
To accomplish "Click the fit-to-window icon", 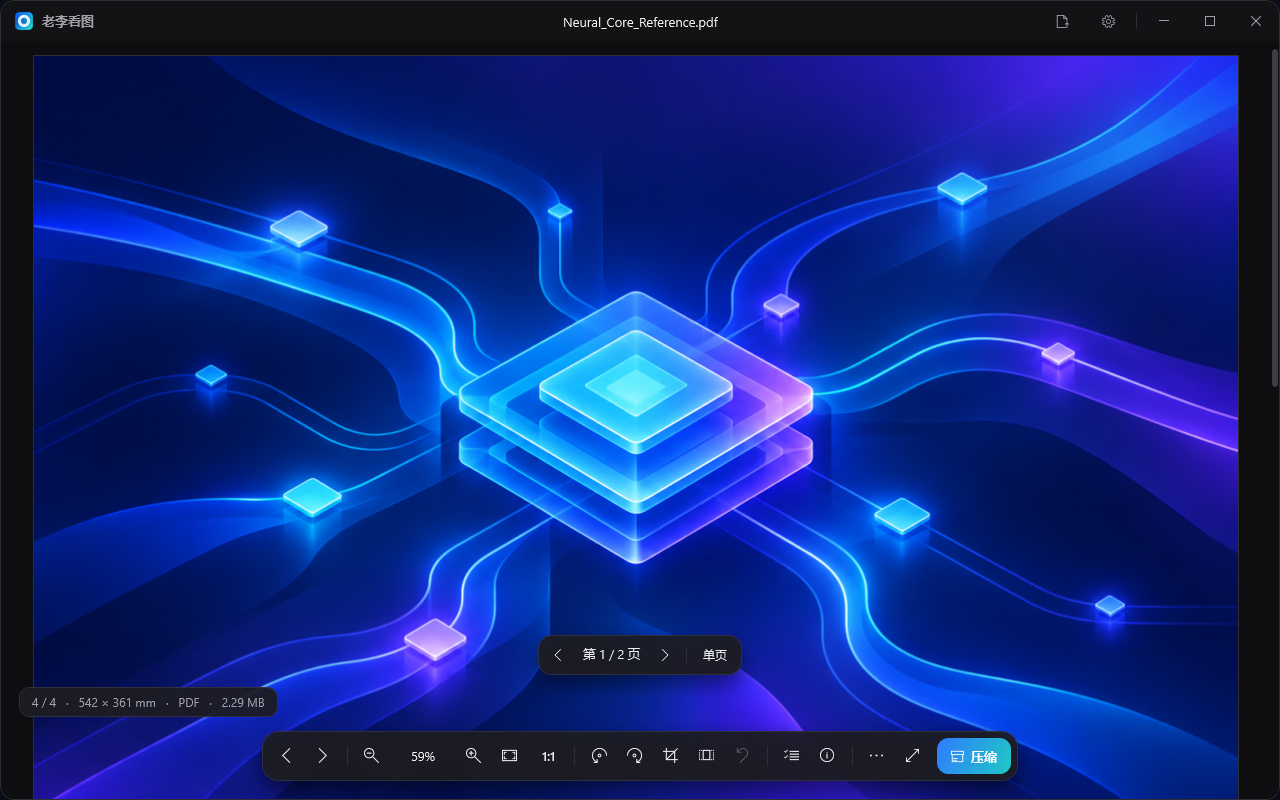I will coord(509,756).
